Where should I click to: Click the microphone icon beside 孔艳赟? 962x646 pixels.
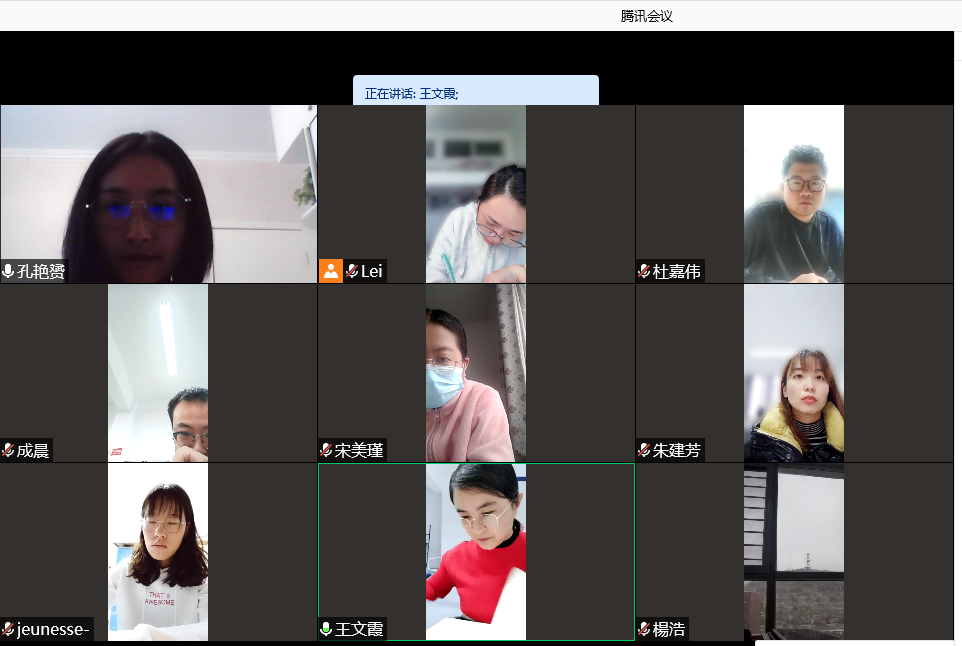(x=9, y=271)
